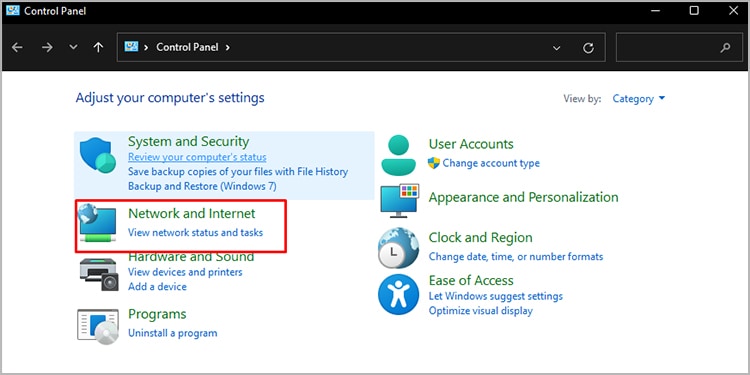Click the shield icon beside Change account type

tap(434, 163)
